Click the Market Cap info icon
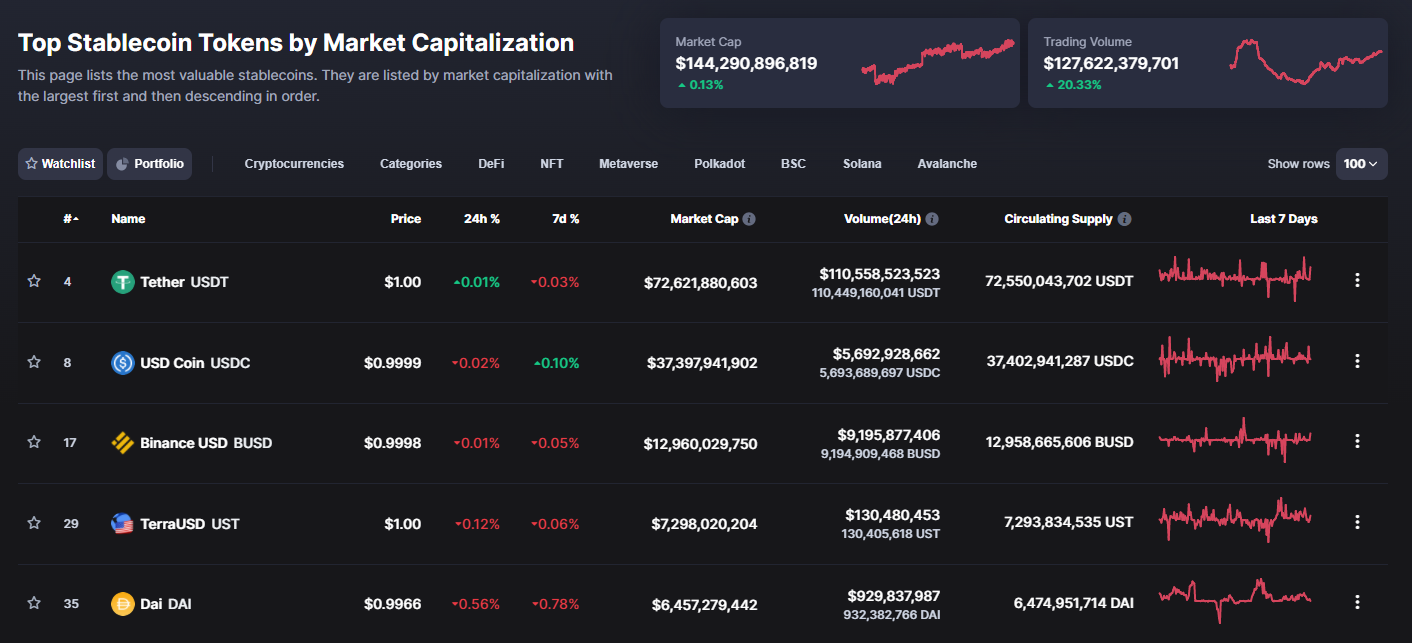This screenshot has width=1412, height=643. [x=749, y=219]
